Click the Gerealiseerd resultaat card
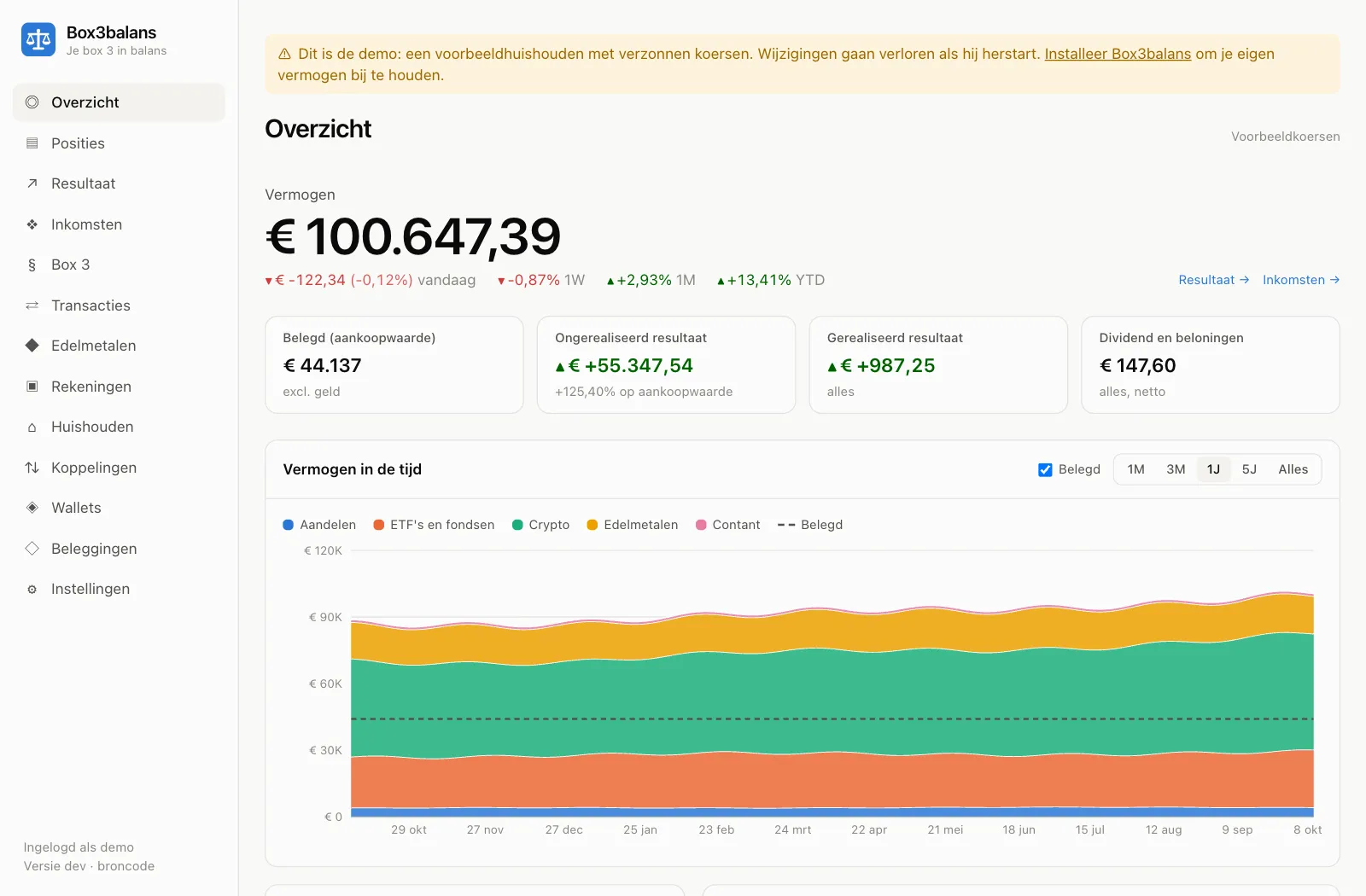 coord(938,365)
